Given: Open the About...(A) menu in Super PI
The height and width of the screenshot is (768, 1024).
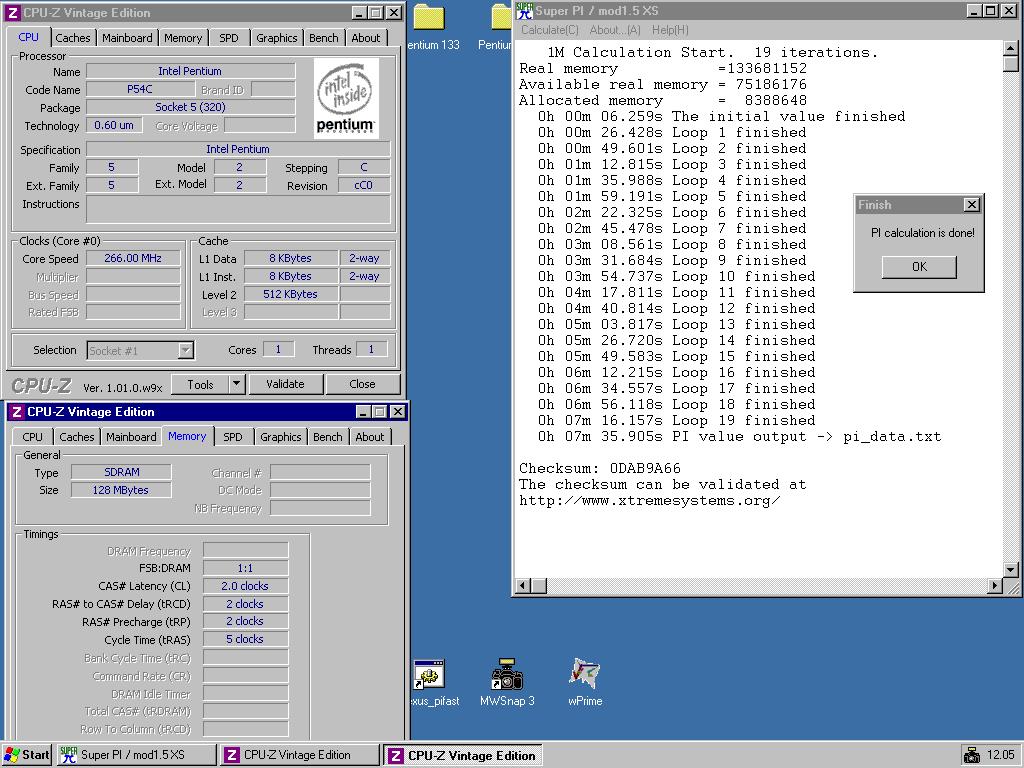Looking at the screenshot, I should [x=615, y=30].
